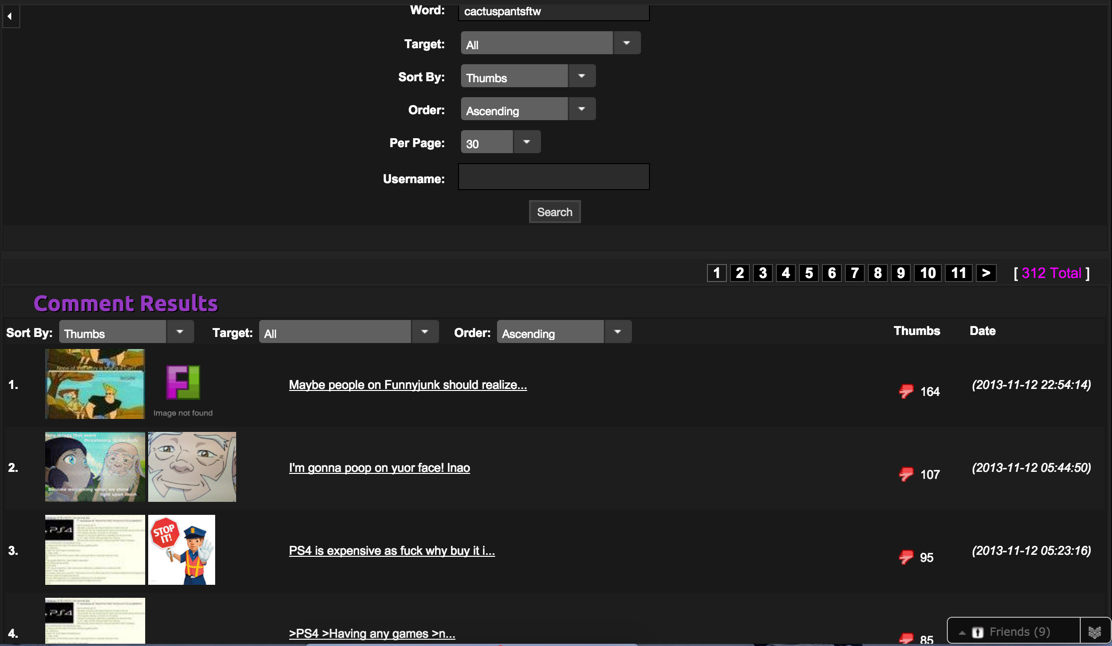Click thumbs-down icon next to 95
Viewport: 1112px width, 646px height.
coord(906,558)
